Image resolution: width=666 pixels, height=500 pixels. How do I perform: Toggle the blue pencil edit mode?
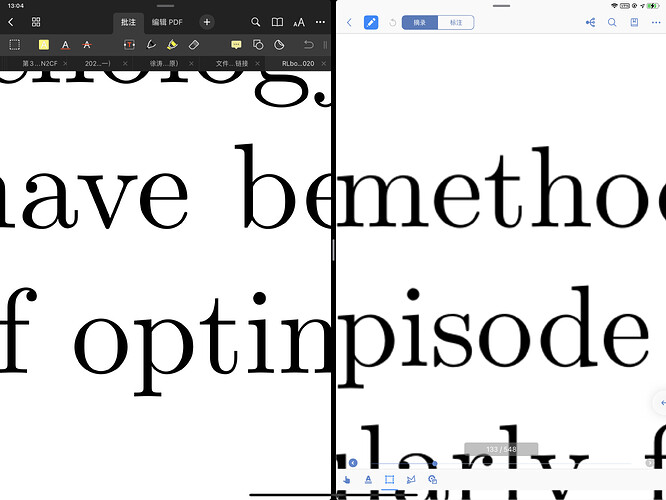[371, 23]
